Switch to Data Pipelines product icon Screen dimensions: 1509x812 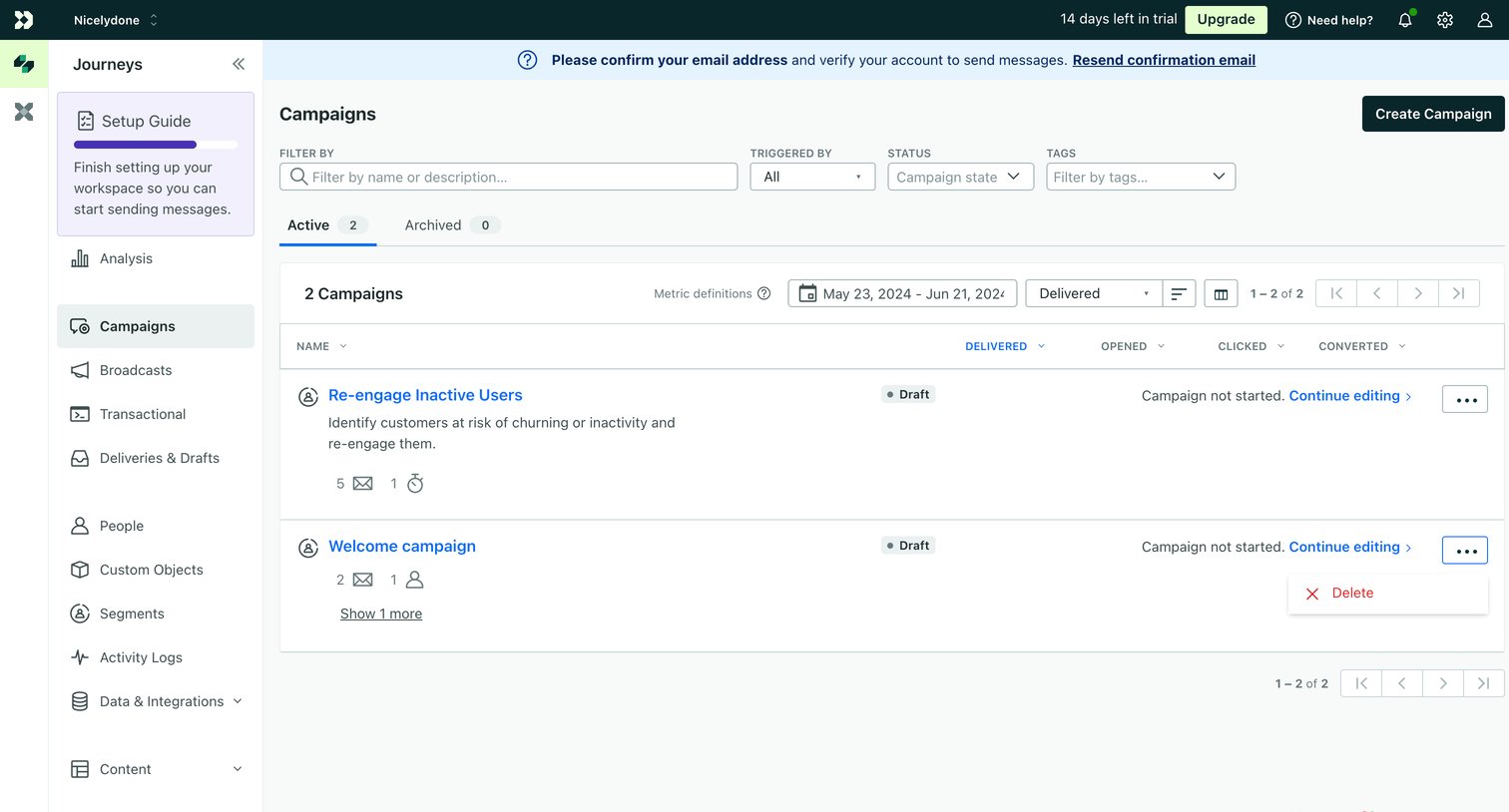(x=24, y=112)
